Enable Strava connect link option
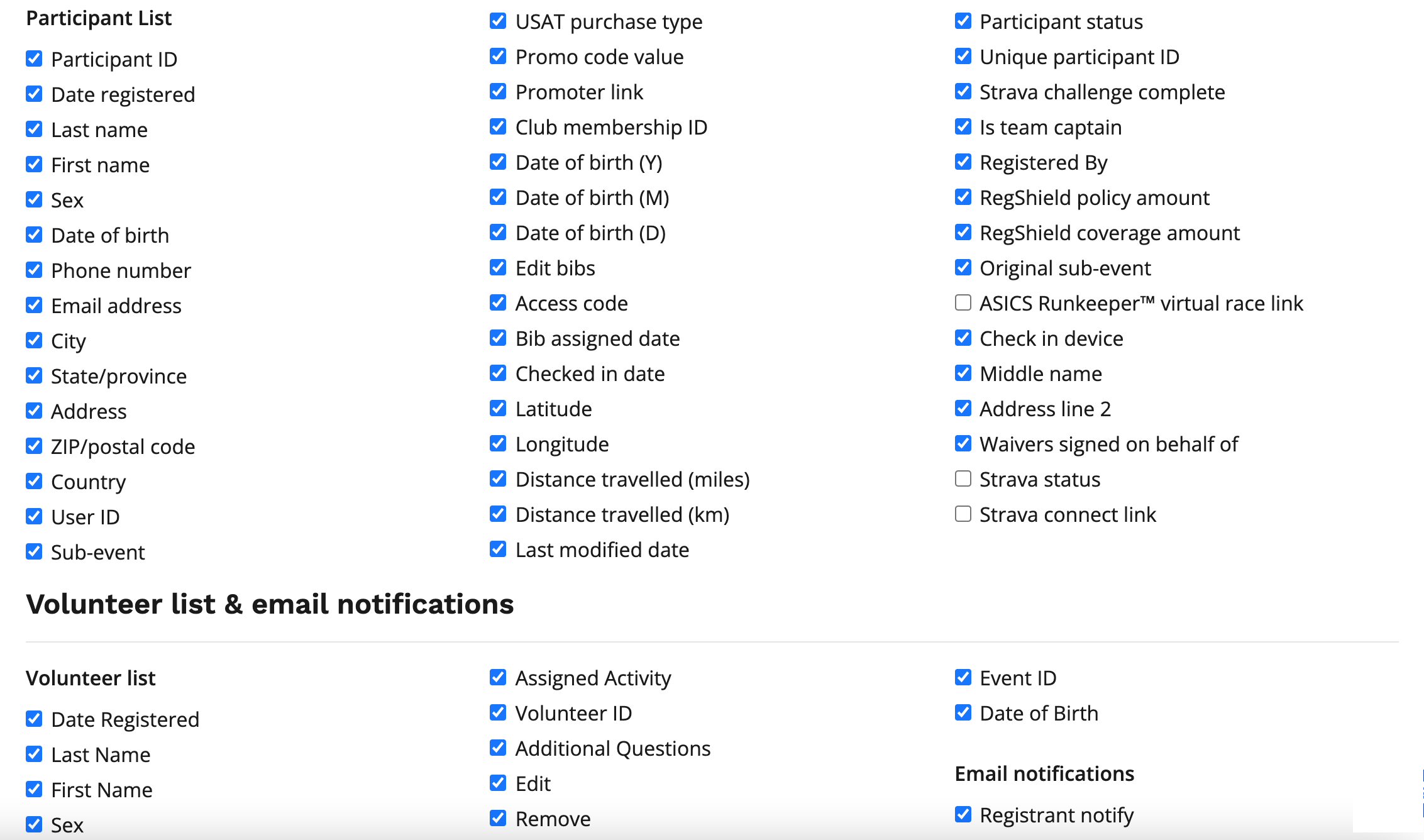The height and width of the screenshot is (840, 1424). pos(963,514)
